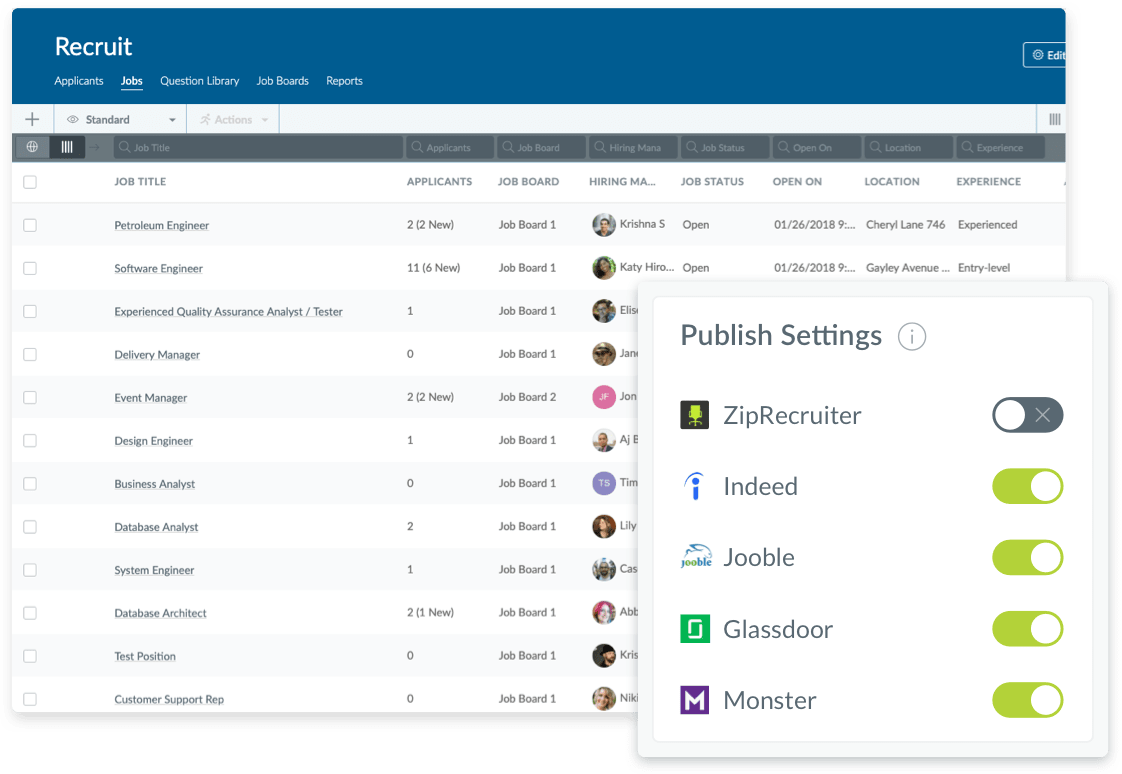Click the Edit button in the header
Image resolution: width=1122 pixels, height=774 pixels.
click(x=1045, y=55)
